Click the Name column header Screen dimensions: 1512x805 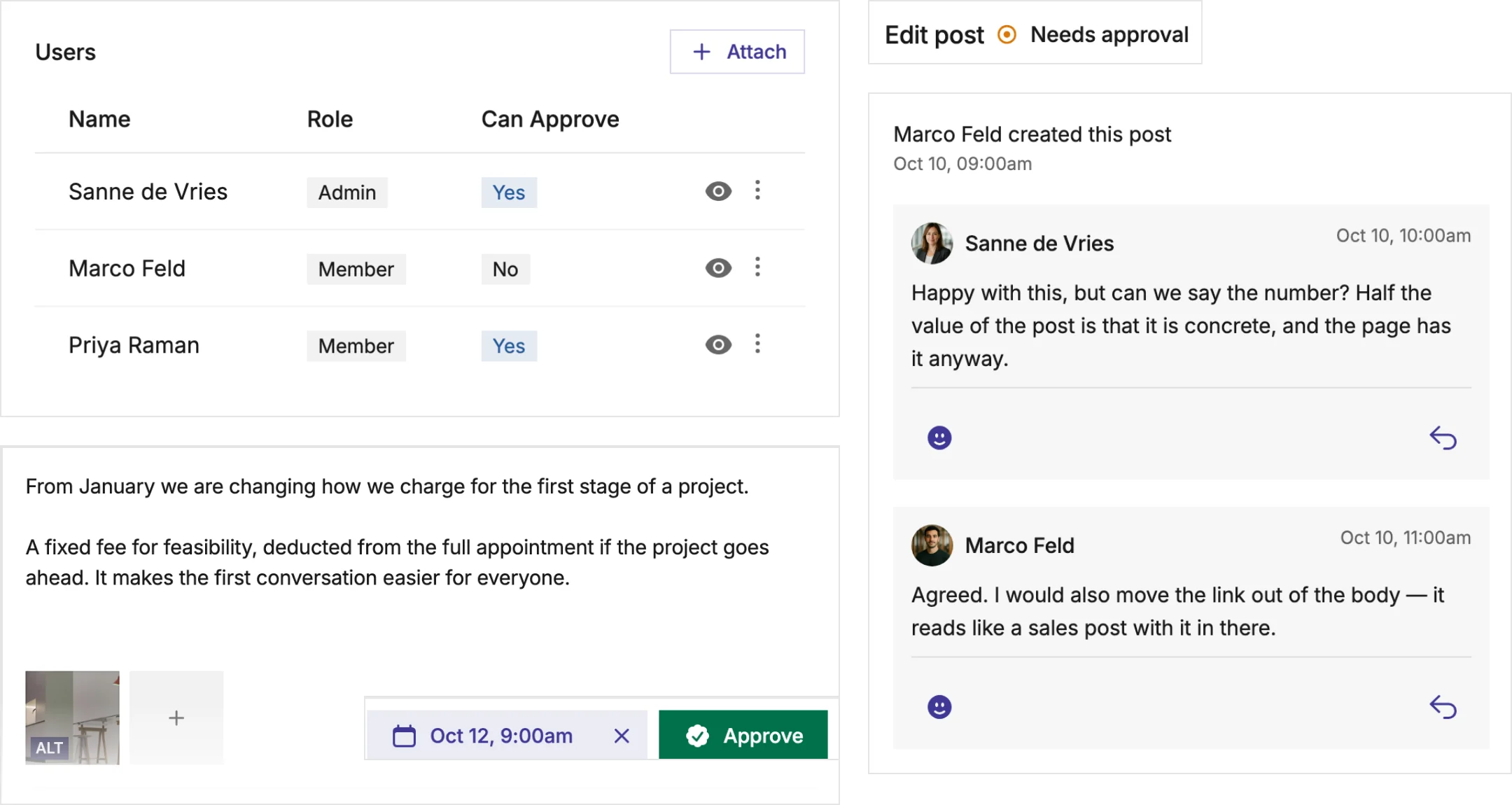coord(99,119)
